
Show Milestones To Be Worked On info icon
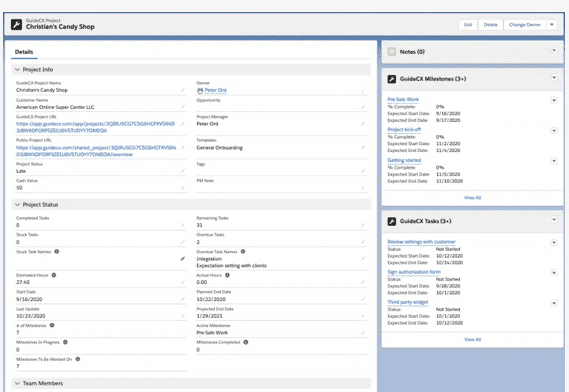[x=78, y=359]
